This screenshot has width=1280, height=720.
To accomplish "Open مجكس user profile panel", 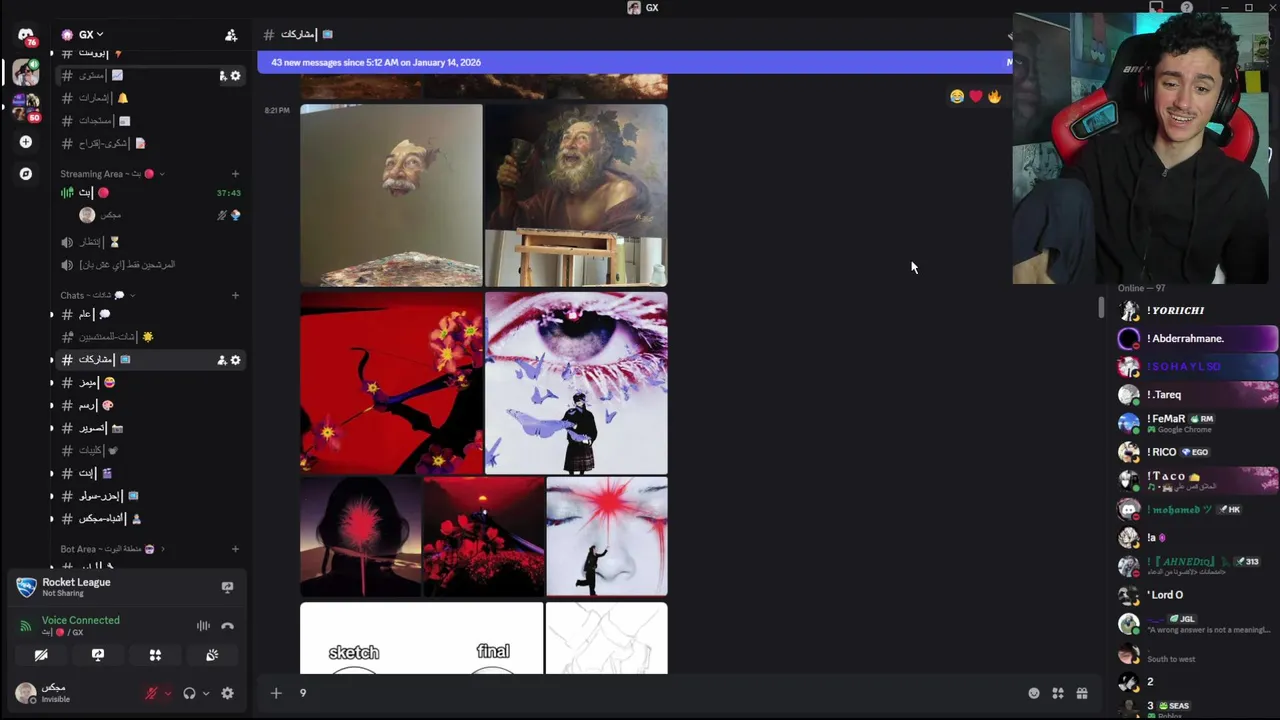I will point(72,692).
